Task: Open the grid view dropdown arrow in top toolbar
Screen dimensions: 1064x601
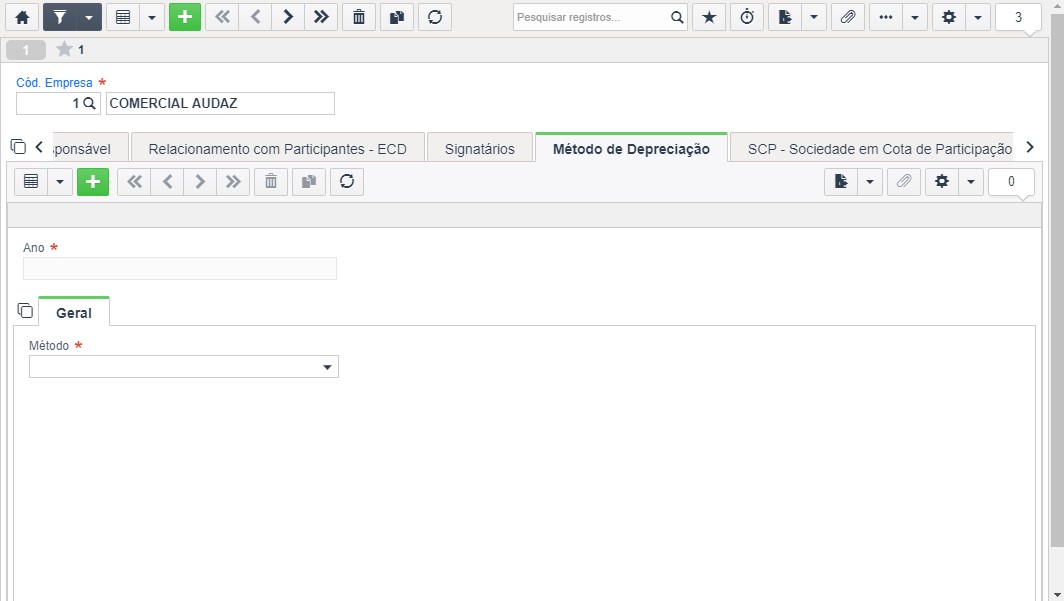Action: pos(152,18)
